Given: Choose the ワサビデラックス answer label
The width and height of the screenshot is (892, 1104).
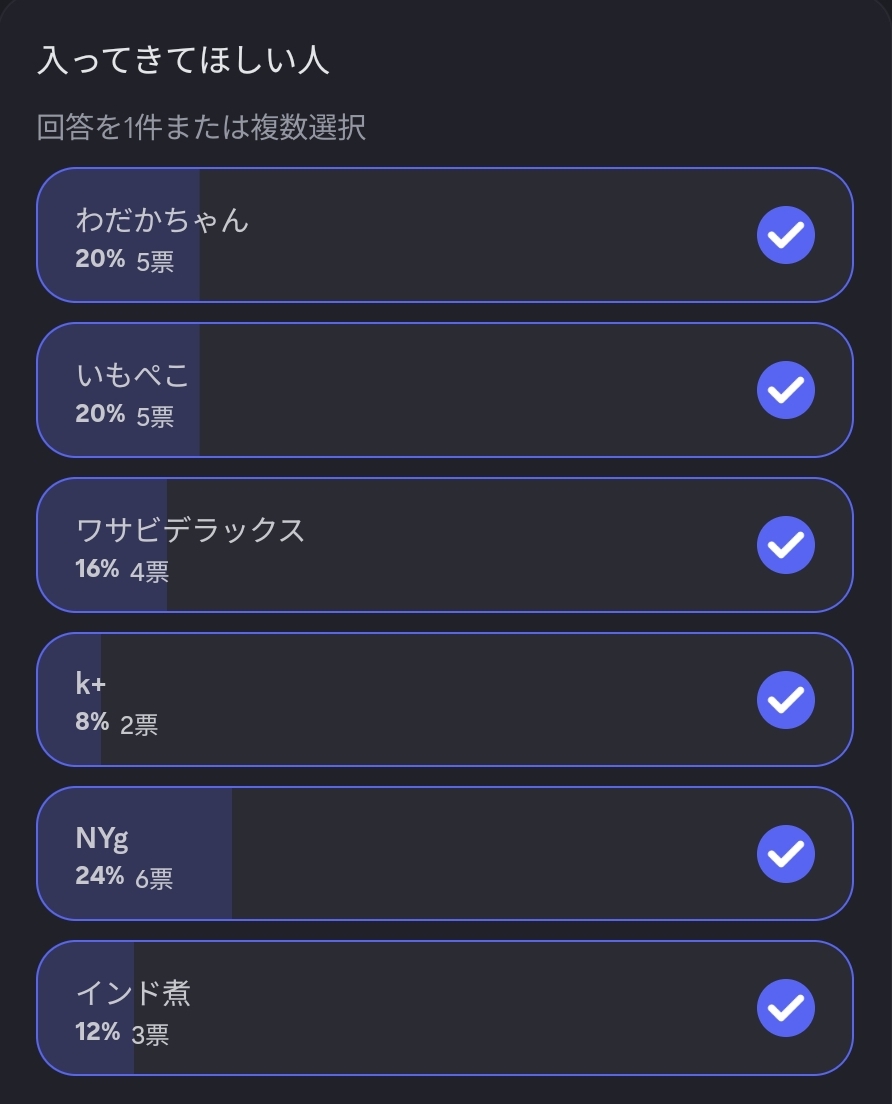Looking at the screenshot, I should [190, 529].
